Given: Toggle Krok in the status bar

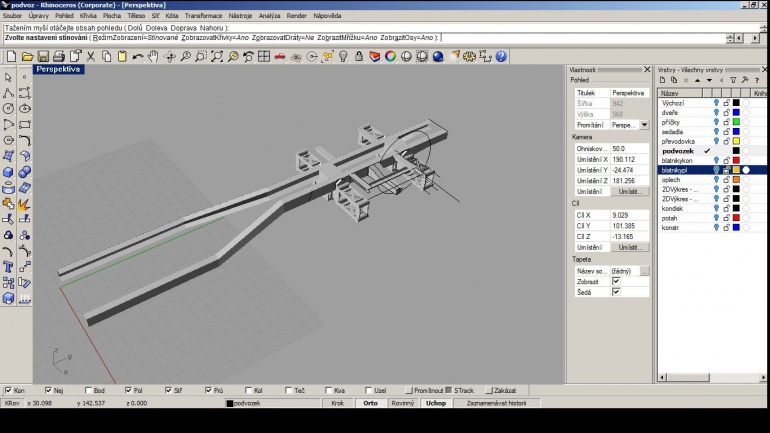Looking at the screenshot, I should 337,403.
